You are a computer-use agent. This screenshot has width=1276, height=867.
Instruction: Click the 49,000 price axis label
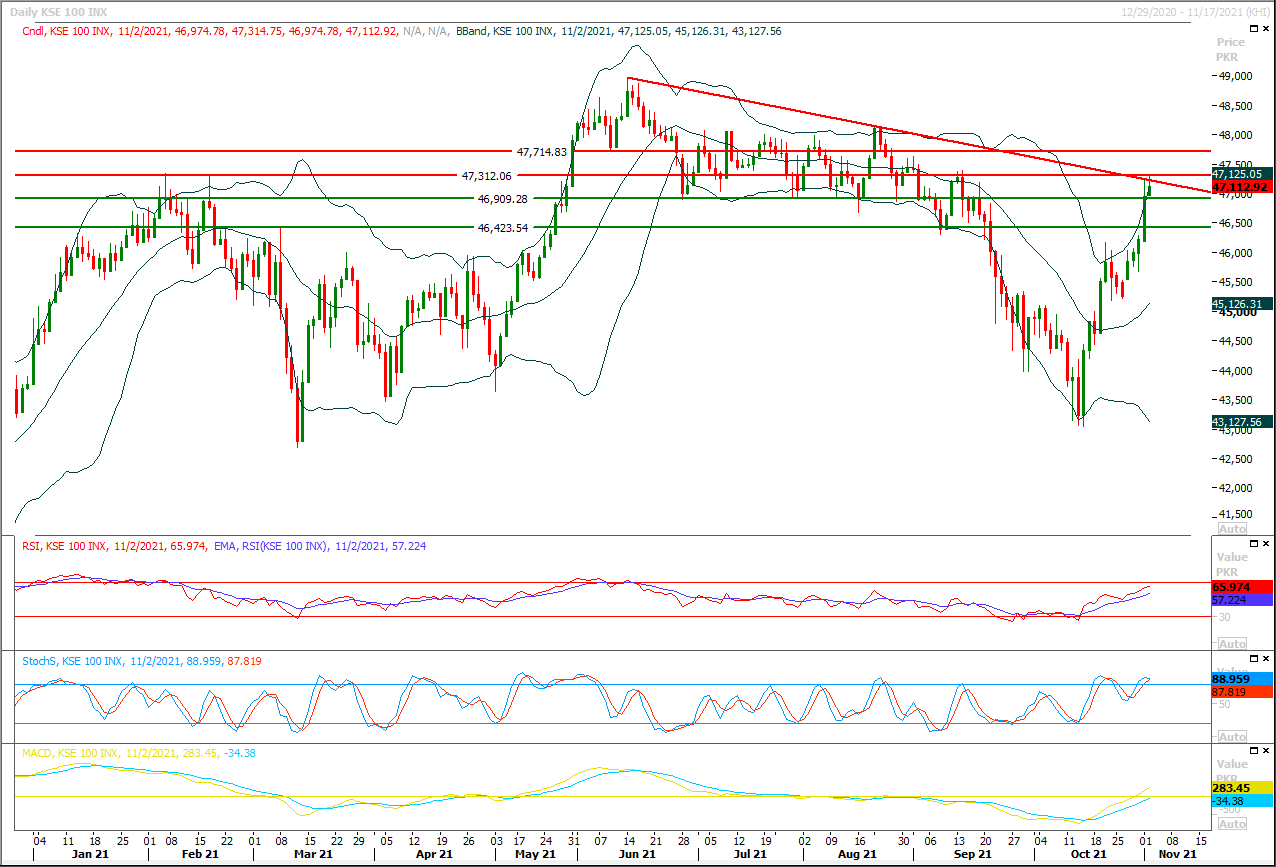pos(1238,76)
